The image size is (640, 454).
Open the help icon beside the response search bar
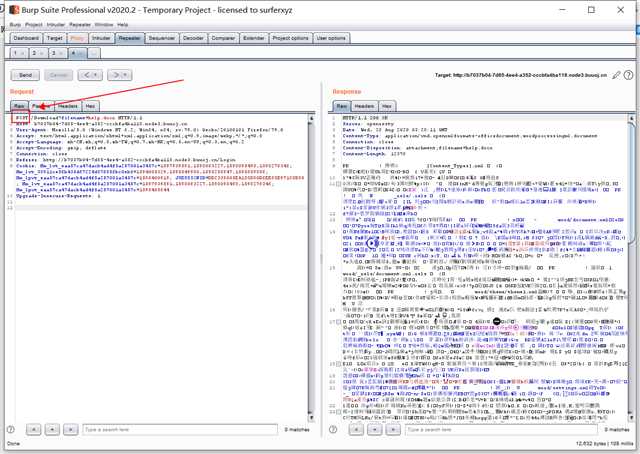(333, 430)
